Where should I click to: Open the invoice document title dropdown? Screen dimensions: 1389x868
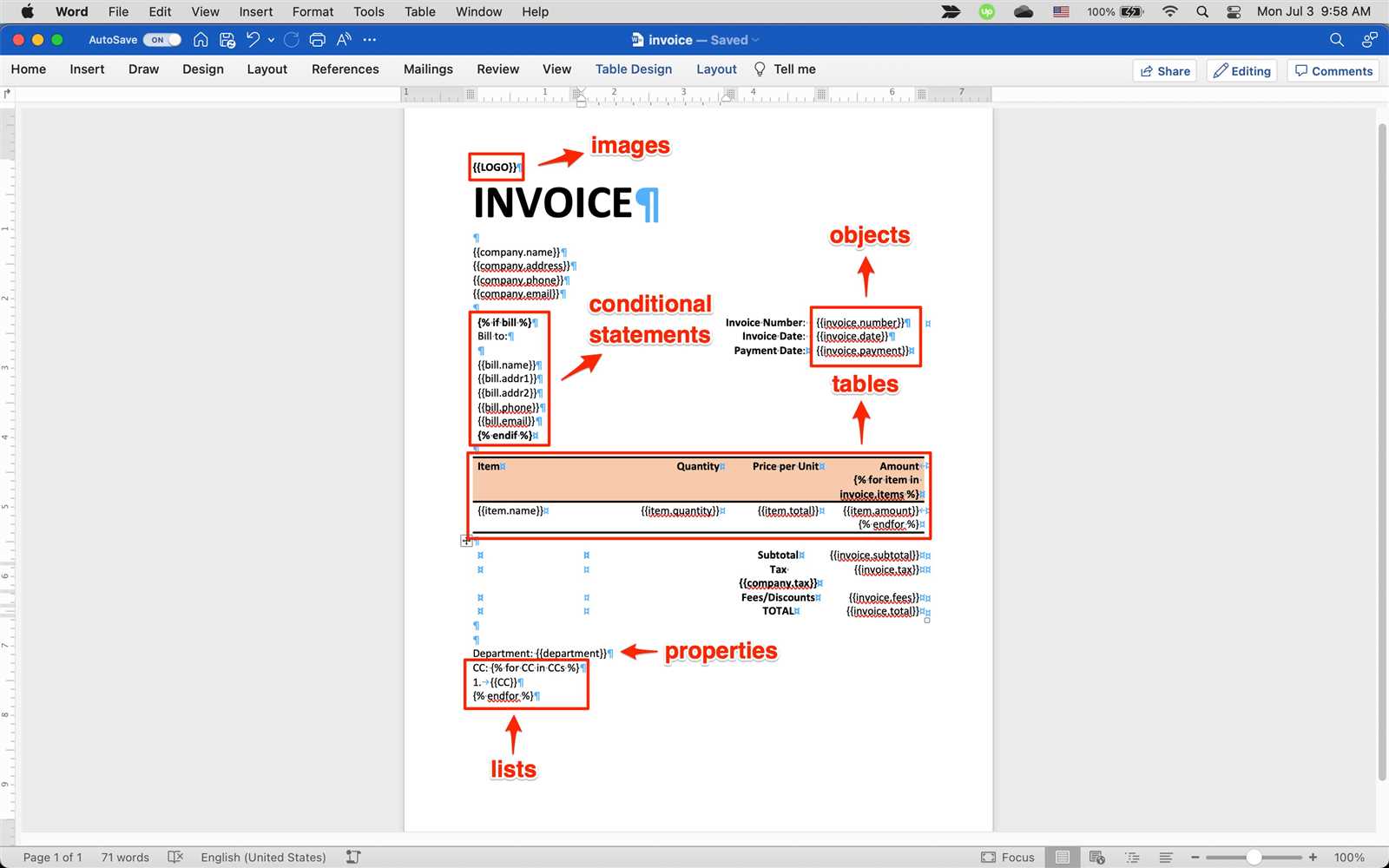[755, 40]
